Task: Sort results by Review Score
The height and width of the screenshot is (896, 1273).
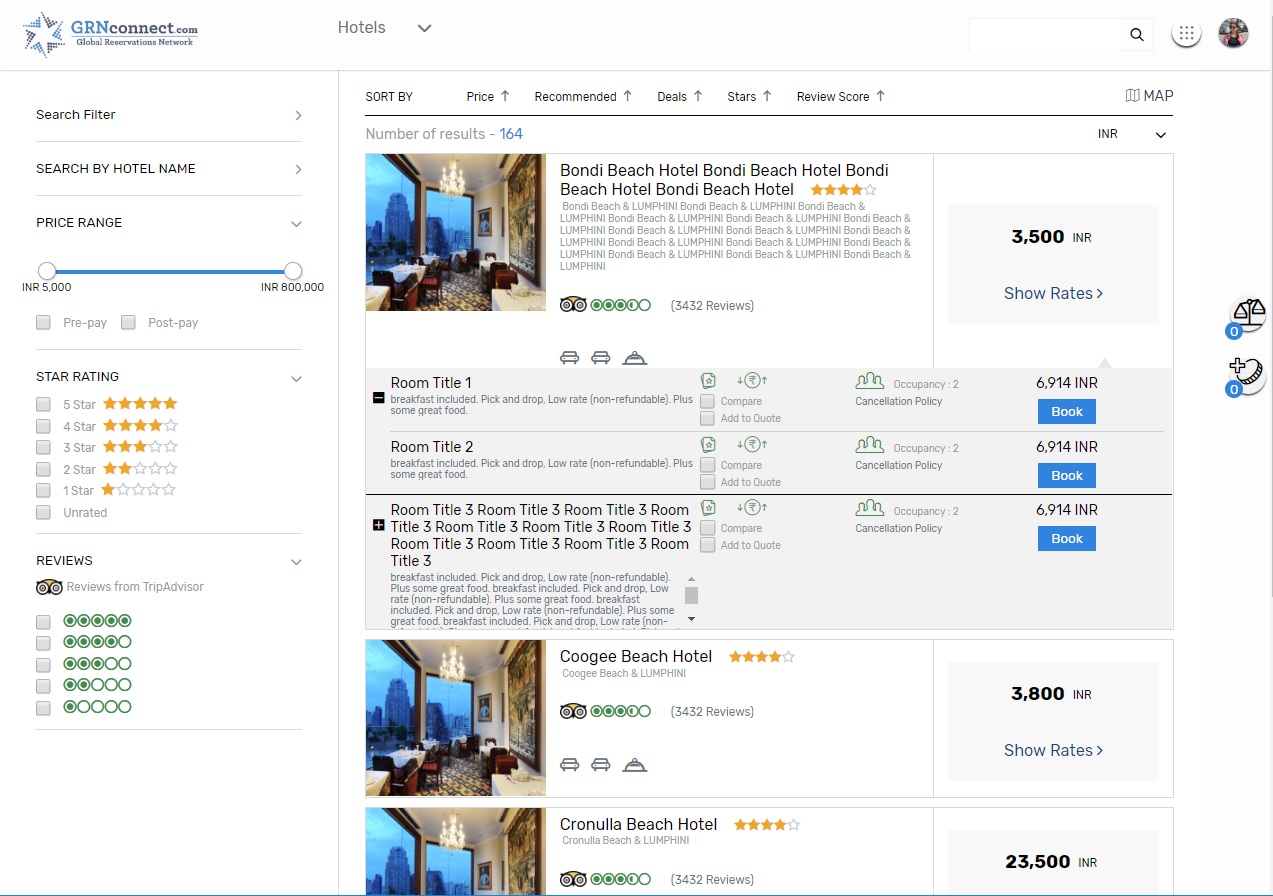Action: (840, 97)
